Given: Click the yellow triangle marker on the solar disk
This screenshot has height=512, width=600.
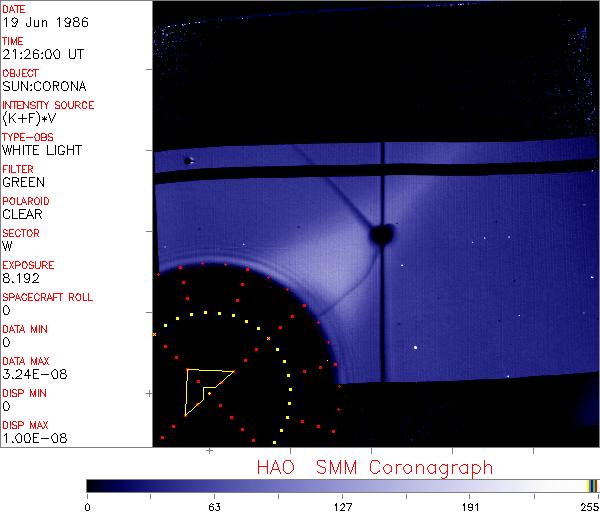Looking at the screenshot, I should pyautogui.click(x=203, y=387).
